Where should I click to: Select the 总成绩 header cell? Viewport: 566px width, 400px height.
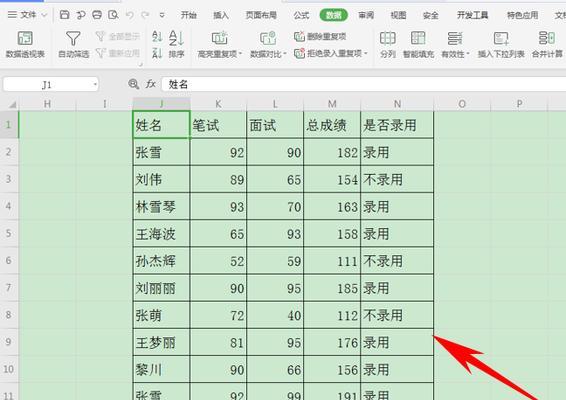coord(332,125)
